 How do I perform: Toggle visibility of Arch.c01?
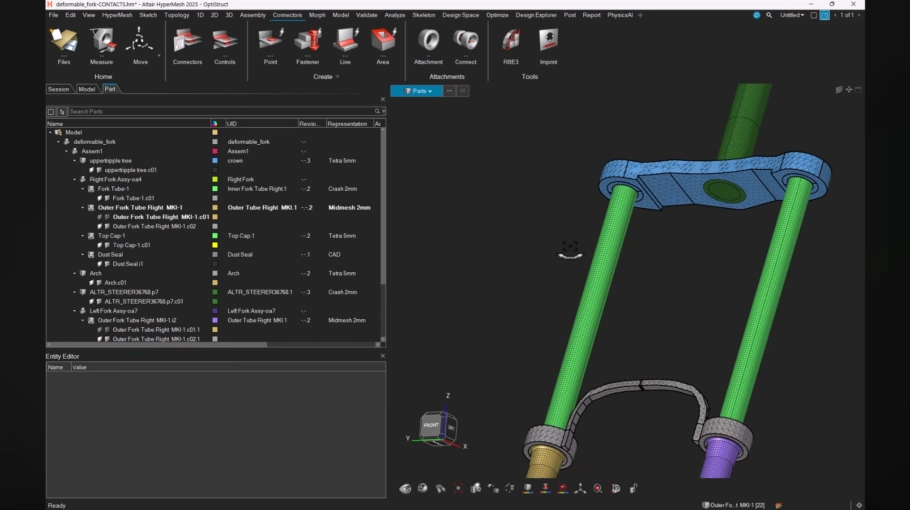[92, 283]
